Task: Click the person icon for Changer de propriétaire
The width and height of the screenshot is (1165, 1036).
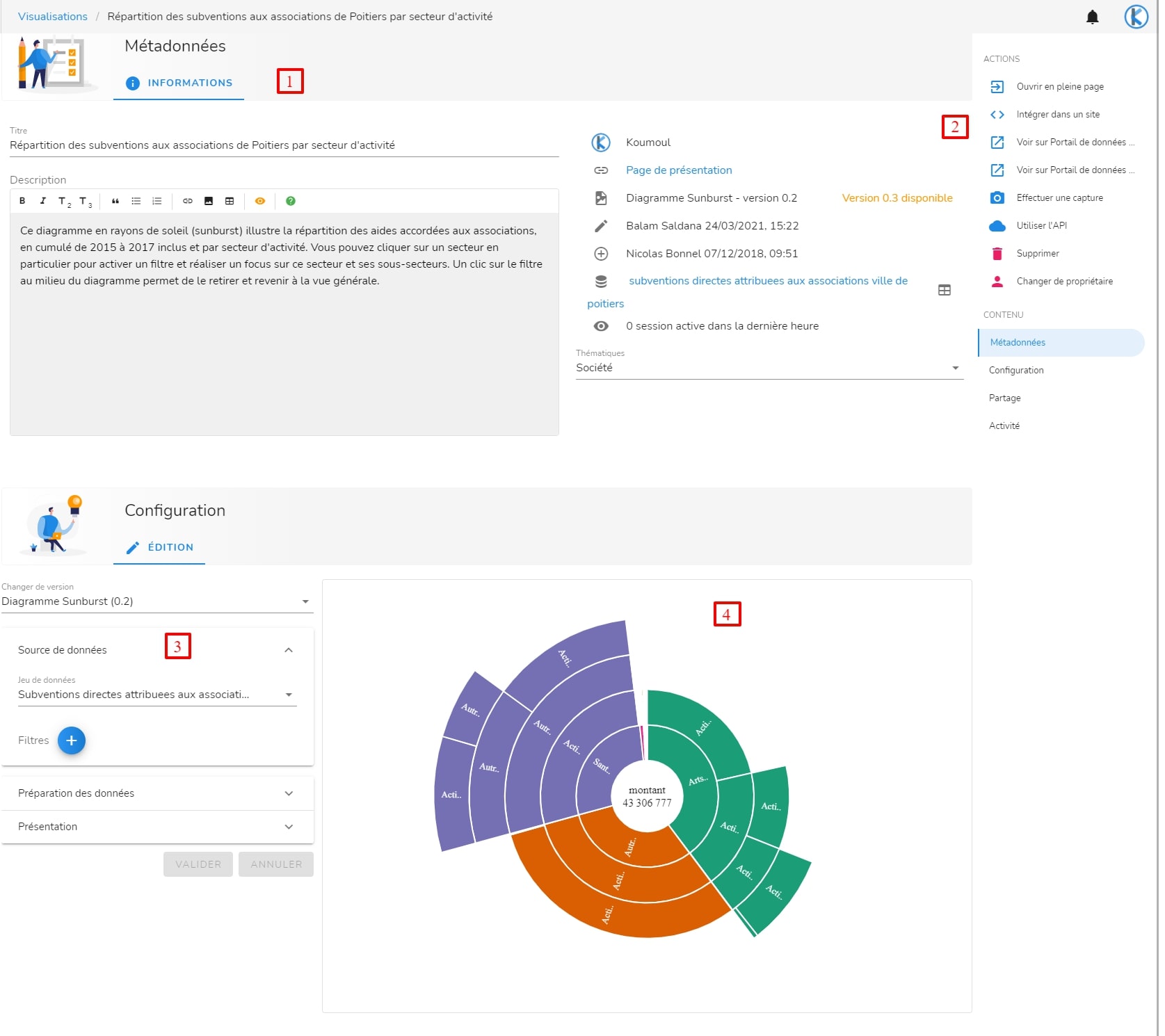Action: click(997, 282)
